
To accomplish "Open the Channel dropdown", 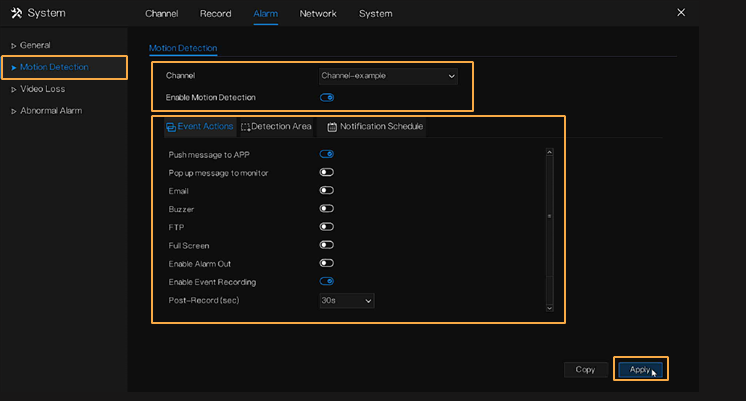I will 387,75.
